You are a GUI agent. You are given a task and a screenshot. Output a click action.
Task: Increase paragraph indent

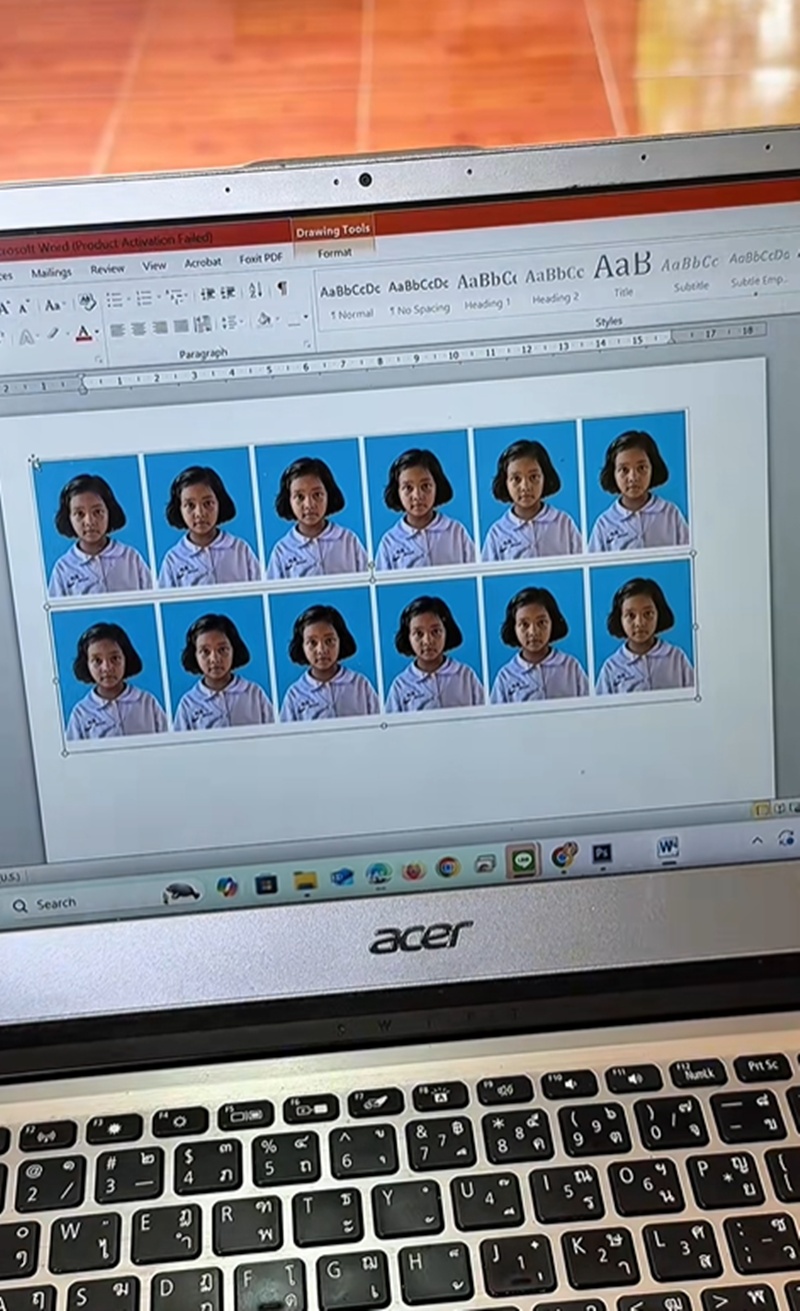(x=226, y=294)
